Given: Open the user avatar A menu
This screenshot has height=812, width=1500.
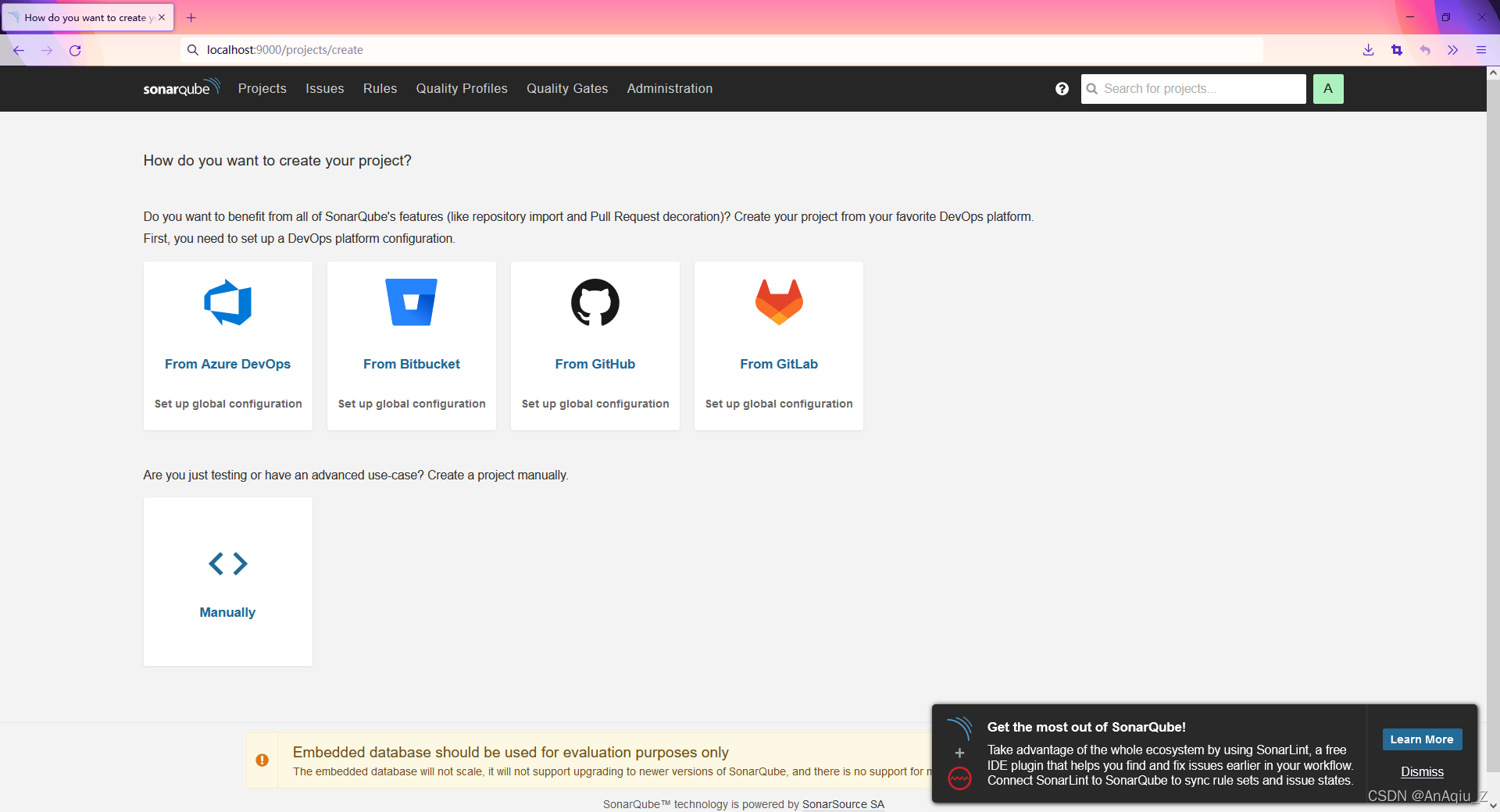Looking at the screenshot, I should click(1328, 89).
